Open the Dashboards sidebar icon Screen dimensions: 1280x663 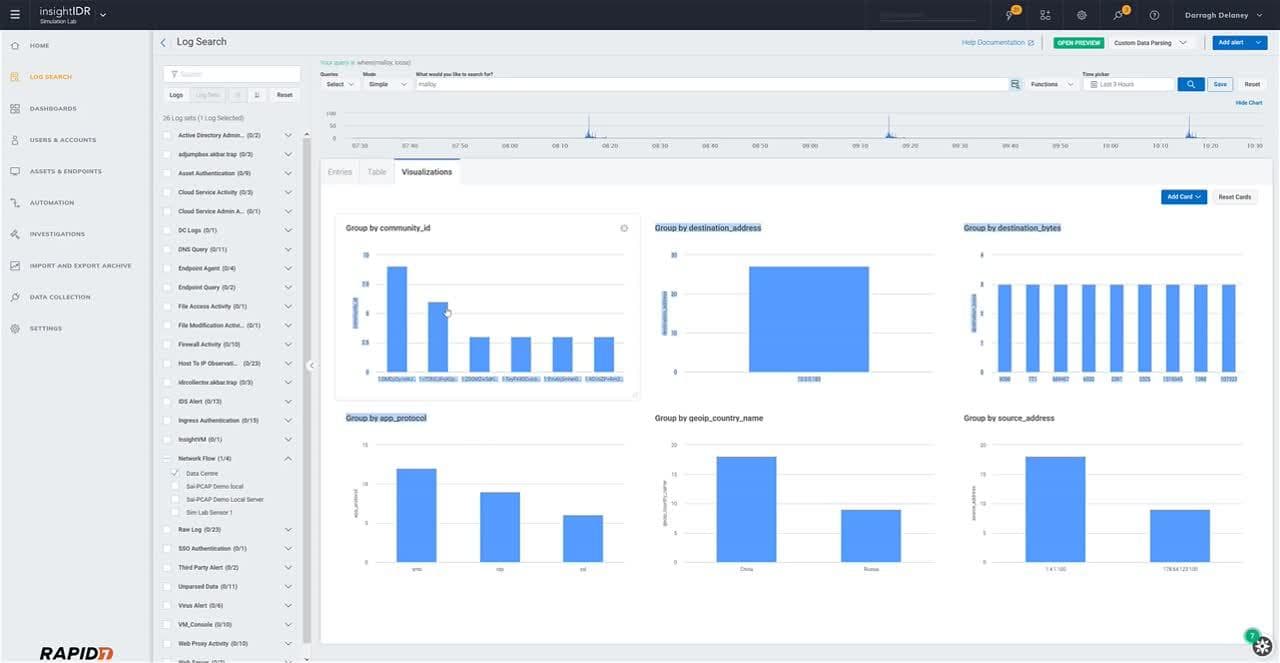click(15, 108)
